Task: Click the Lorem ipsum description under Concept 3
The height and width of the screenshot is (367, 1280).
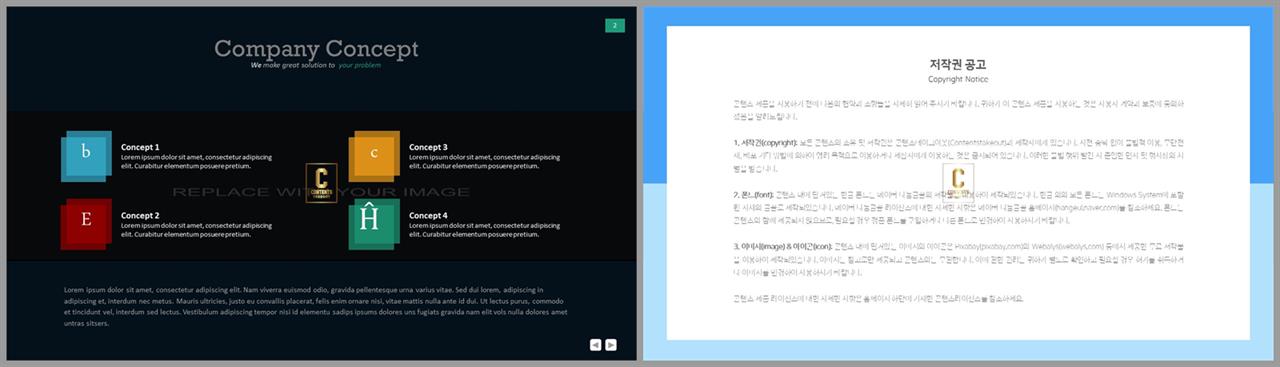Action: pos(484,162)
